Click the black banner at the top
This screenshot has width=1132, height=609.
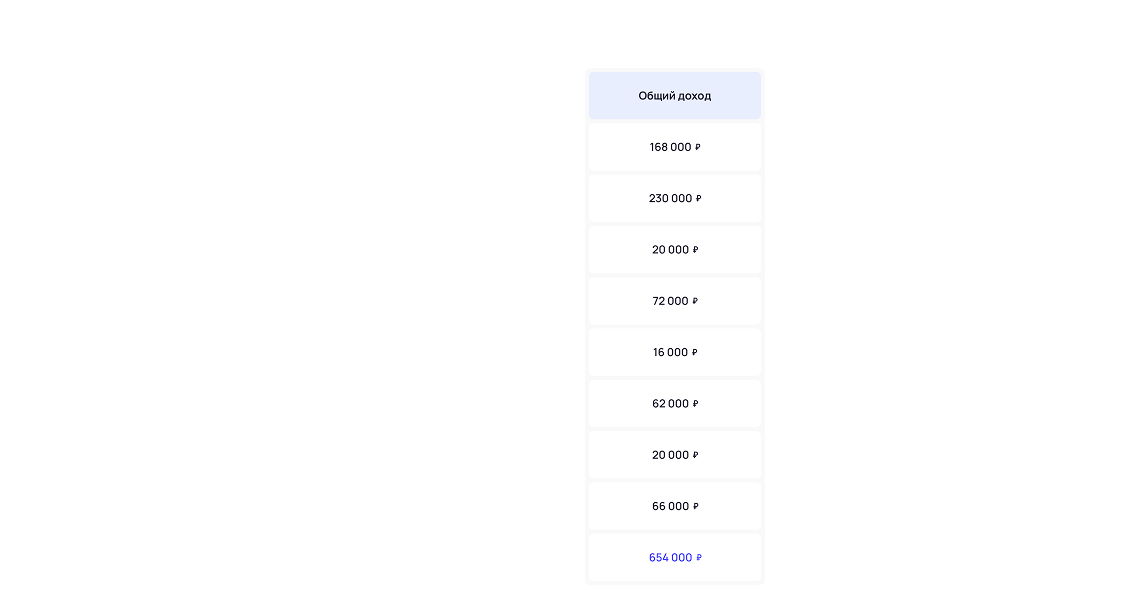pyautogui.click(x=566, y=34)
